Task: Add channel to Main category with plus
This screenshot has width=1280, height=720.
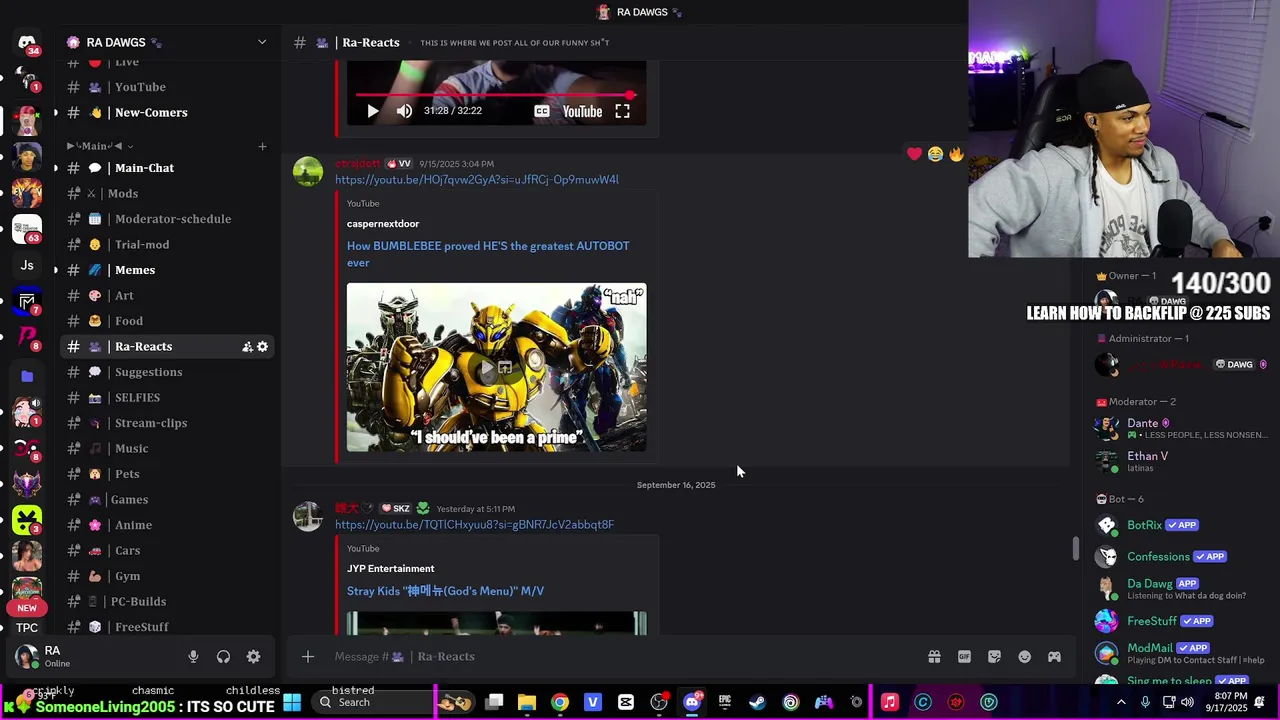Action: pos(262,146)
